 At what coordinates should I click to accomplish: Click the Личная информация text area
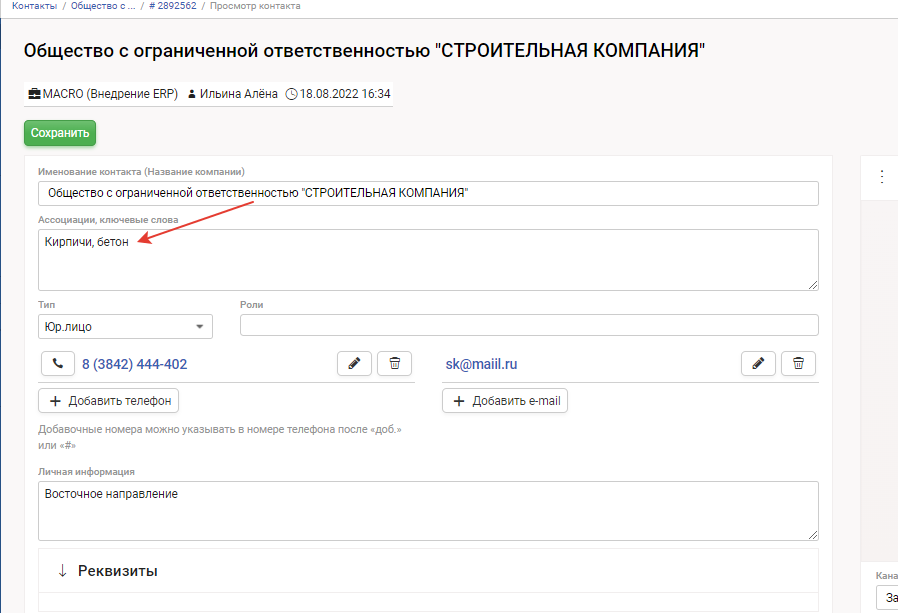coord(428,510)
